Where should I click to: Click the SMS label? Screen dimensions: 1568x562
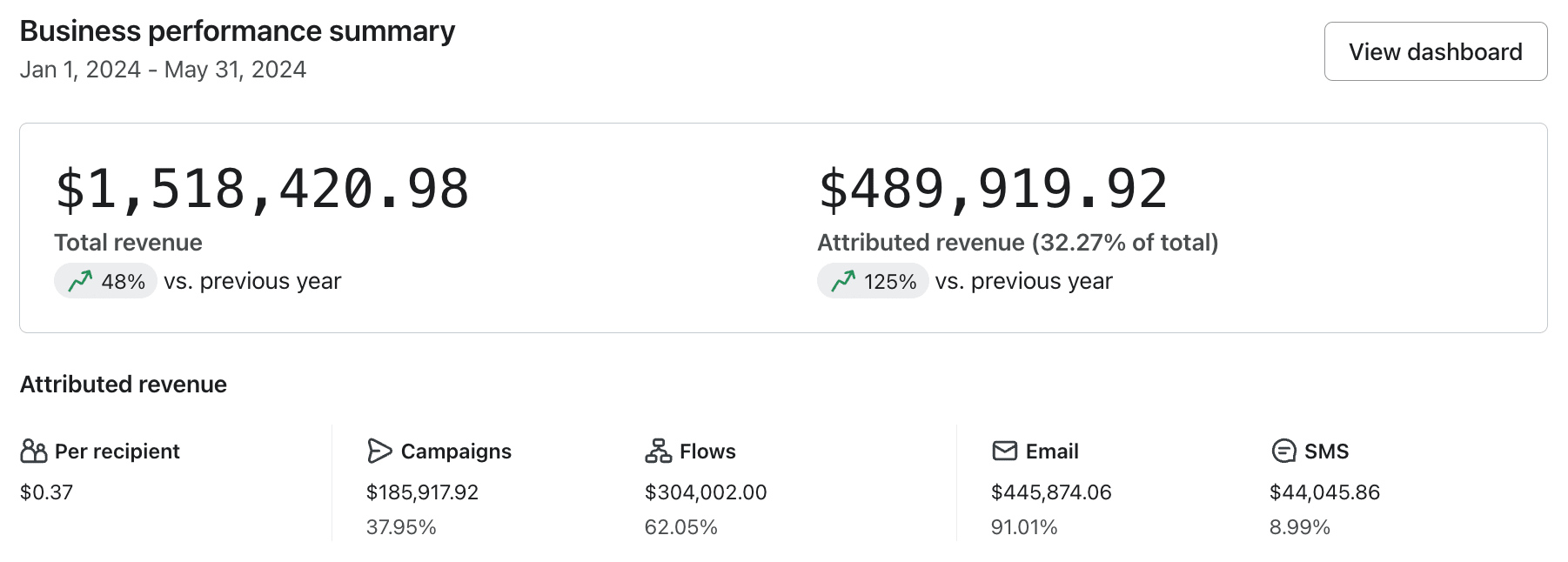tap(1326, 452)
